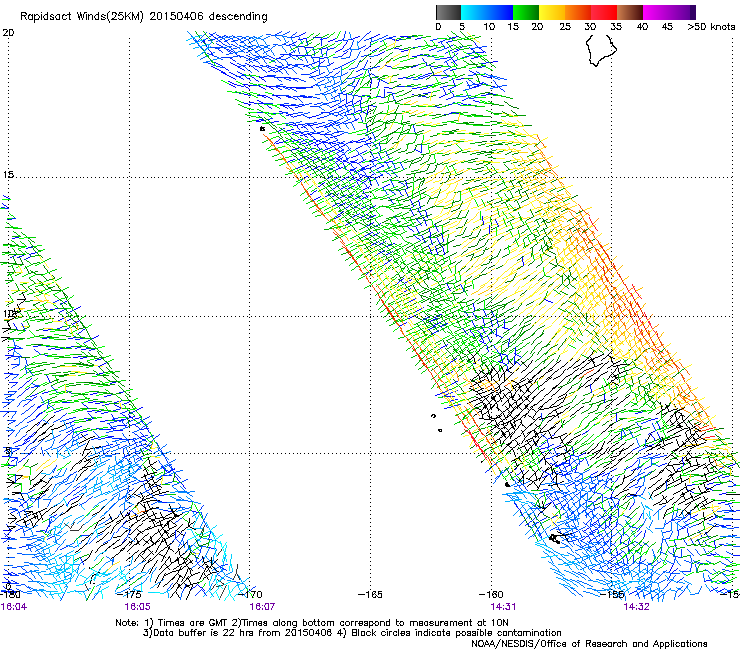Click the '30' label under the color scale
Image resolution: width=740 pixels, height=650 pixels.
(590, 27)
